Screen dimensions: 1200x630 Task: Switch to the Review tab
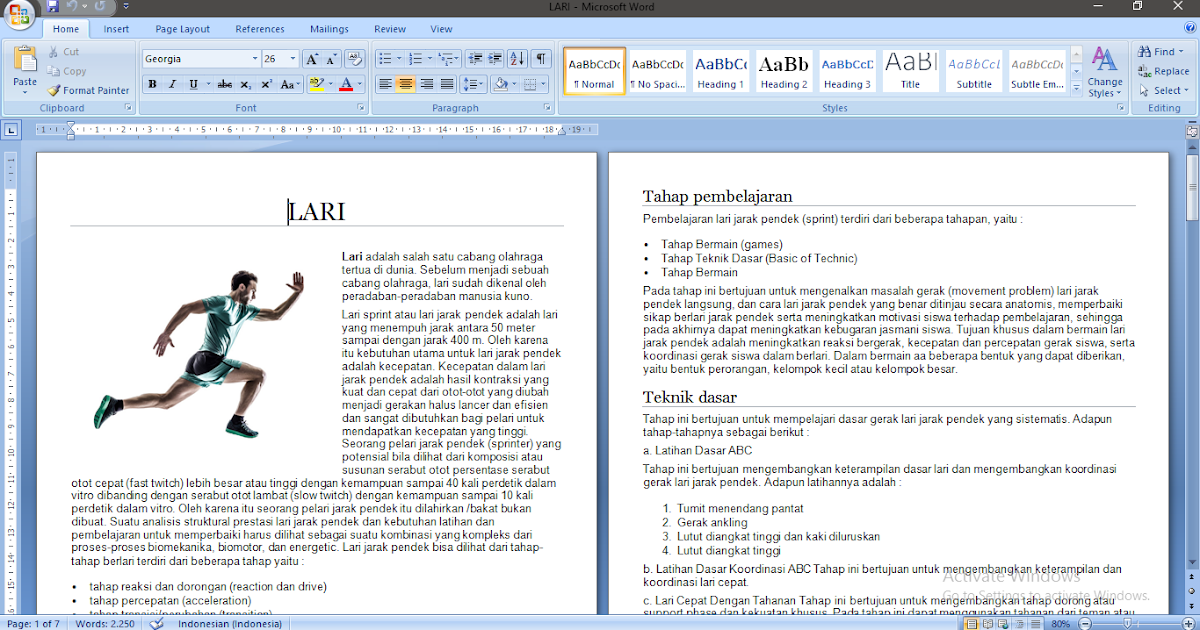(390, 29)
